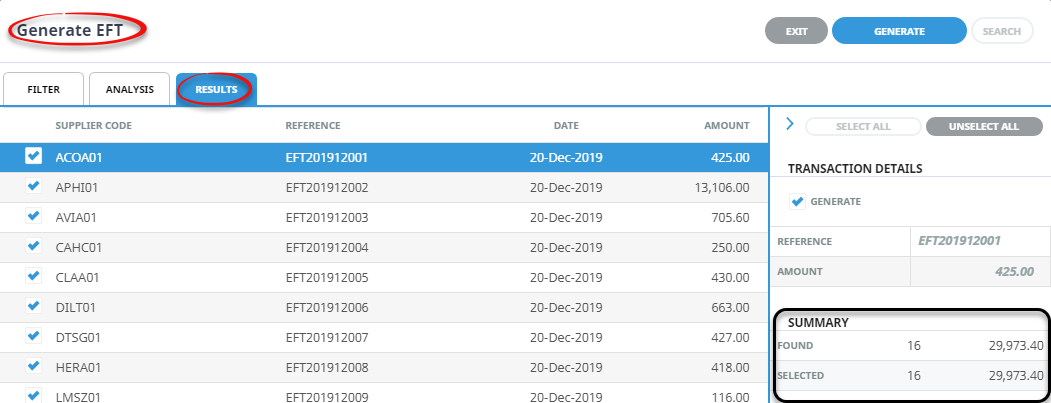Screen dimensions: 1051x403
Task: Collapse the side panel chevron arrow
Action: 789,124
